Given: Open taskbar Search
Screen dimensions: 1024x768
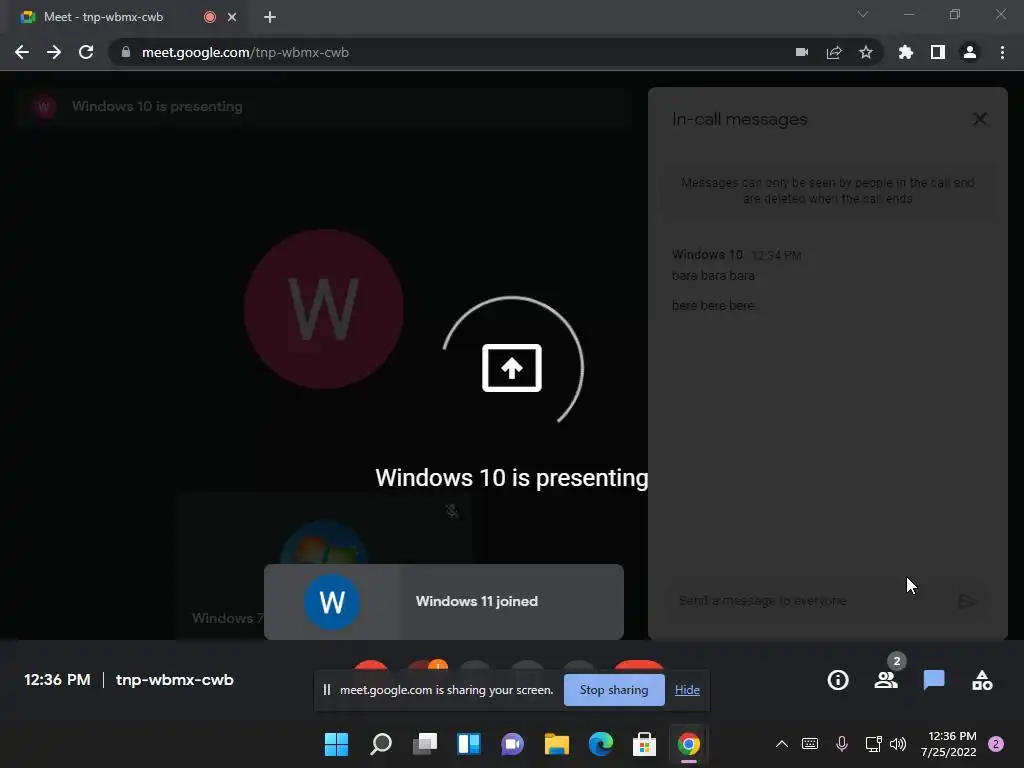Looking at the screenshot, I should [x=381, y=744].
